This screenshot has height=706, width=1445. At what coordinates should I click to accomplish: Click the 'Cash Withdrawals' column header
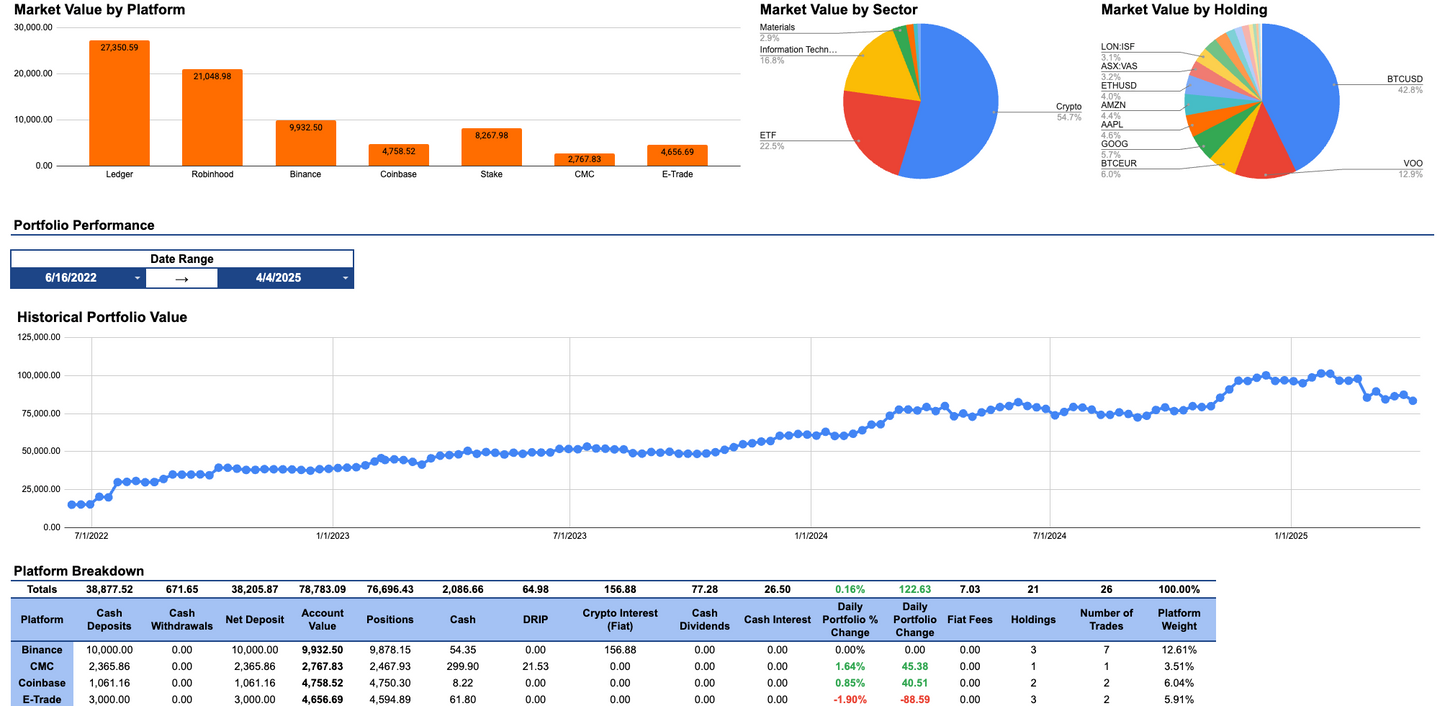pyautogui.click(x=182, y=620)
